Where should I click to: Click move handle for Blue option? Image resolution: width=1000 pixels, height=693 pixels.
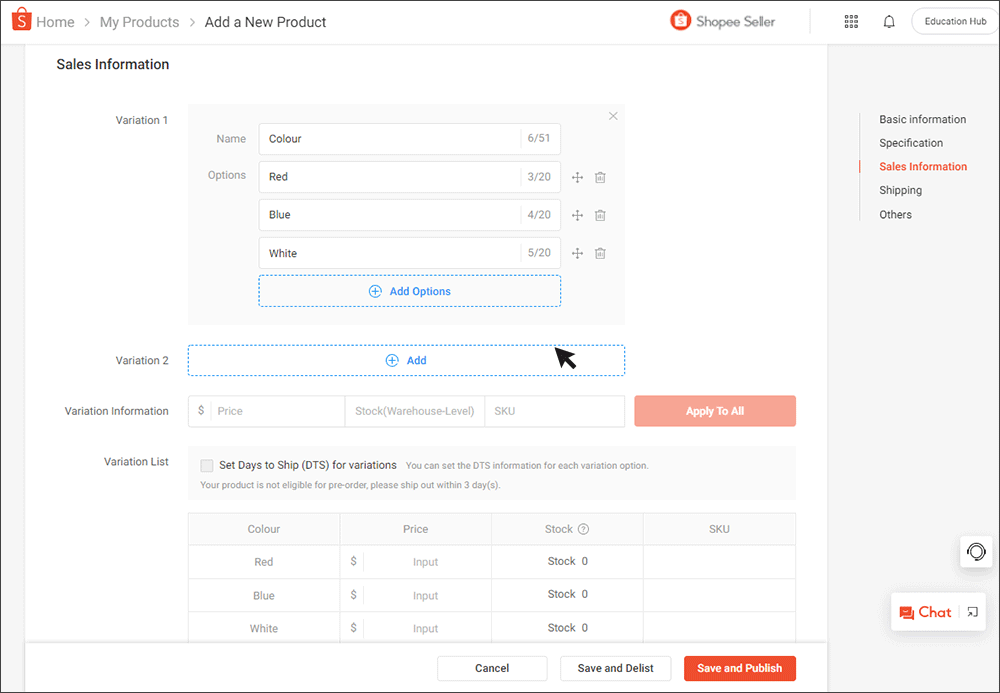(x=577, y=215)
